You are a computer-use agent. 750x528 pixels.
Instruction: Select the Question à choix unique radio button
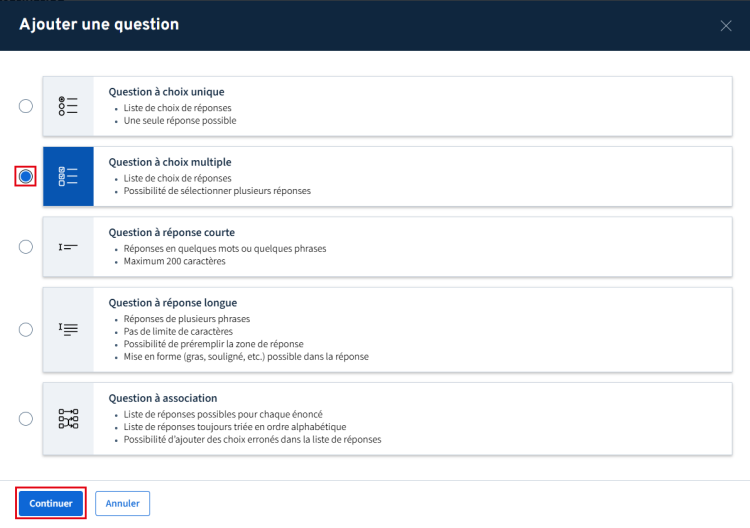pos(26,106)
